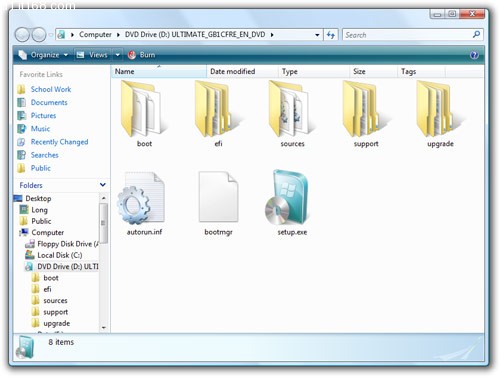The width and height of the screenshot is (500, 377).
Task: Select Local Disk (C:) in folder tree
Action: click(x=59, y=255)
